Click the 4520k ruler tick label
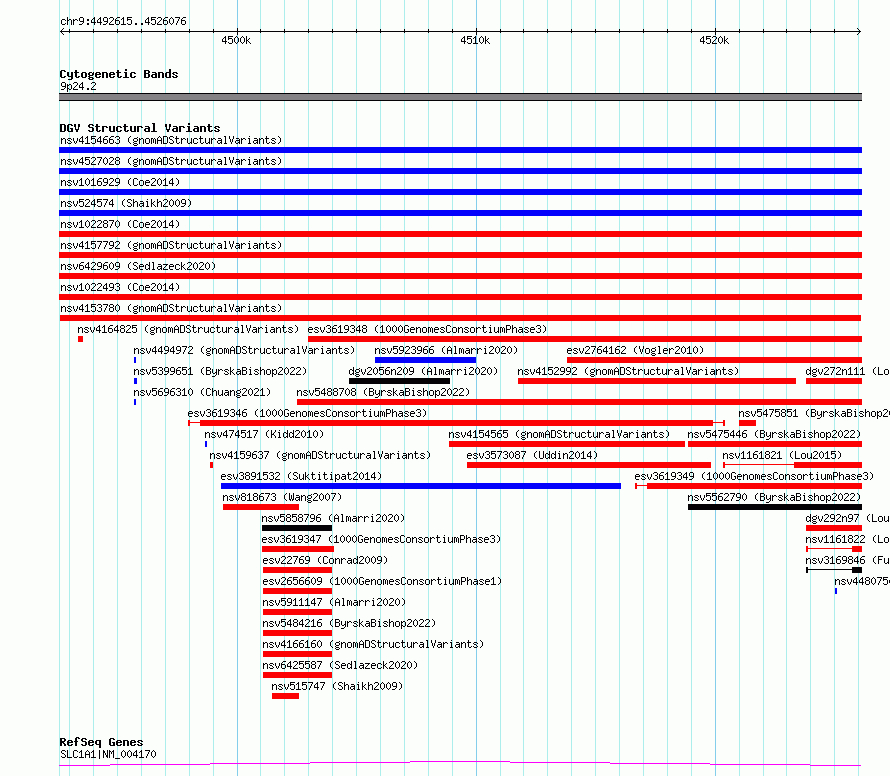890x776 pixels. (714, 40)
